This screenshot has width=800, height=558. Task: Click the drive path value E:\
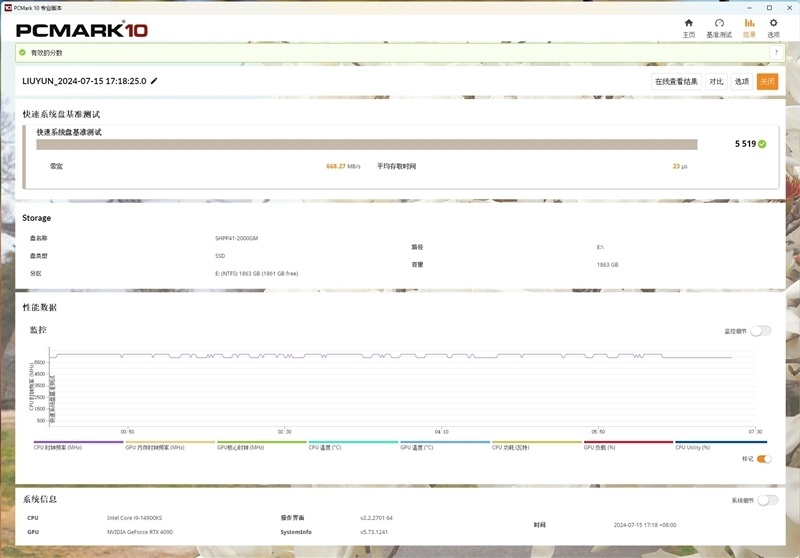[x=600, y=247]
